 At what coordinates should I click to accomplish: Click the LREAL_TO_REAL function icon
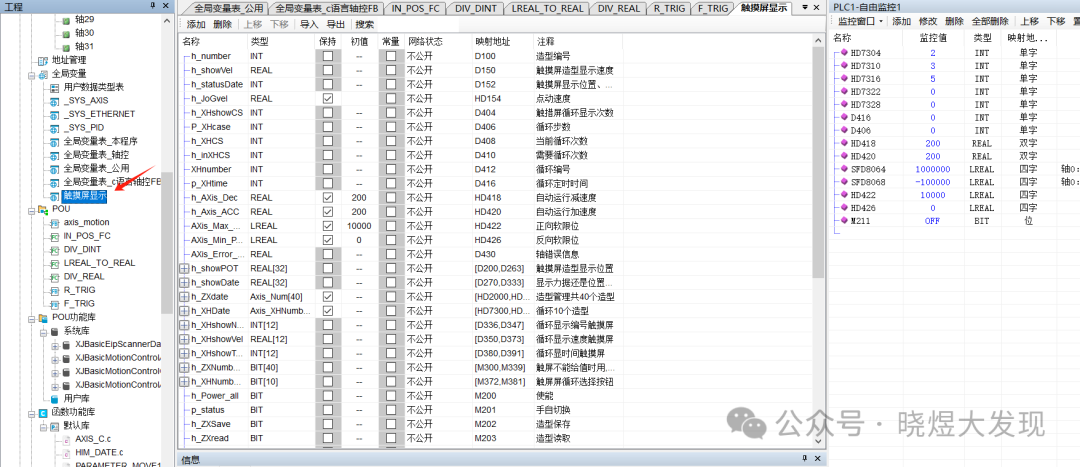54,263
